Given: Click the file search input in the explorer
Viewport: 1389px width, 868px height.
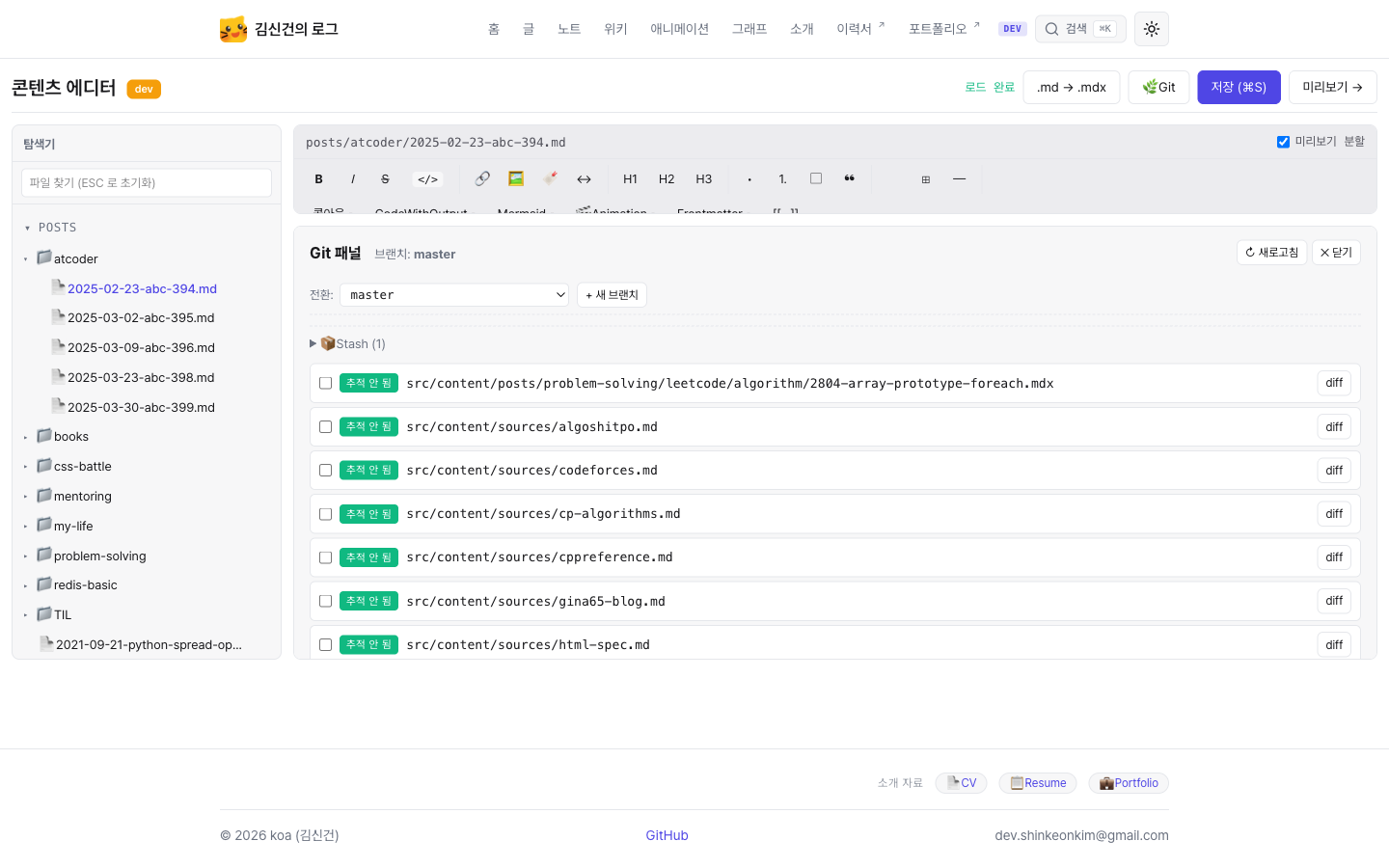Looking at the screenshot, I should [x=147, y=183].
